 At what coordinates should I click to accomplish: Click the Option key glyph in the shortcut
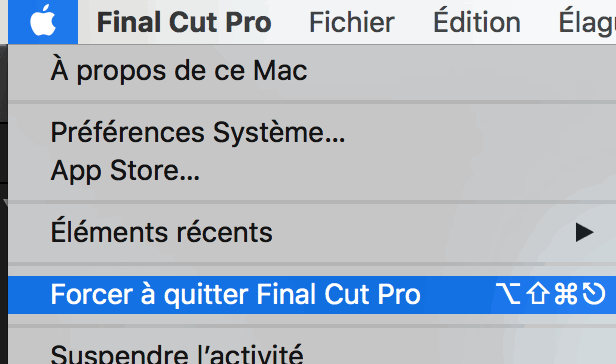pyautogui.click(x=508, y=294)
